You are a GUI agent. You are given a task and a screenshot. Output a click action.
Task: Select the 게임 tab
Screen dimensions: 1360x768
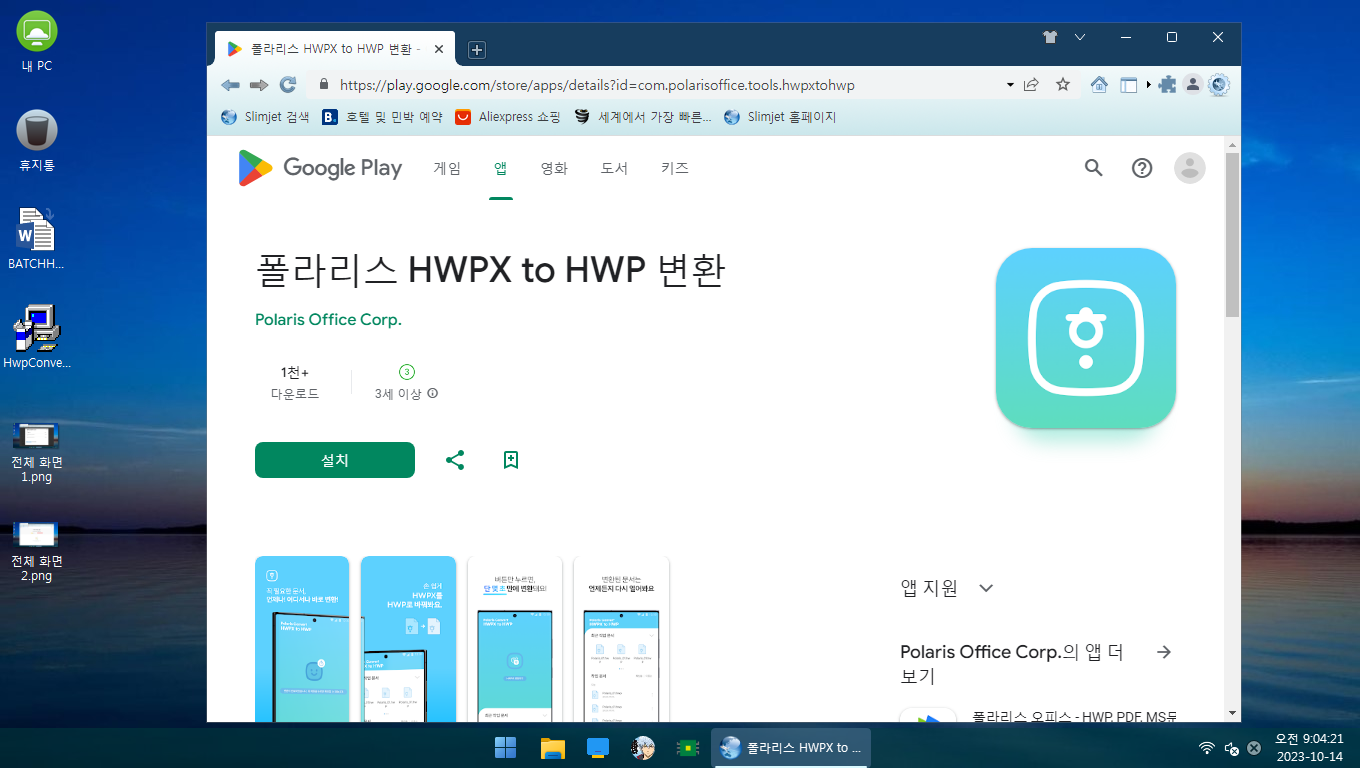click(x=447, y=168)
